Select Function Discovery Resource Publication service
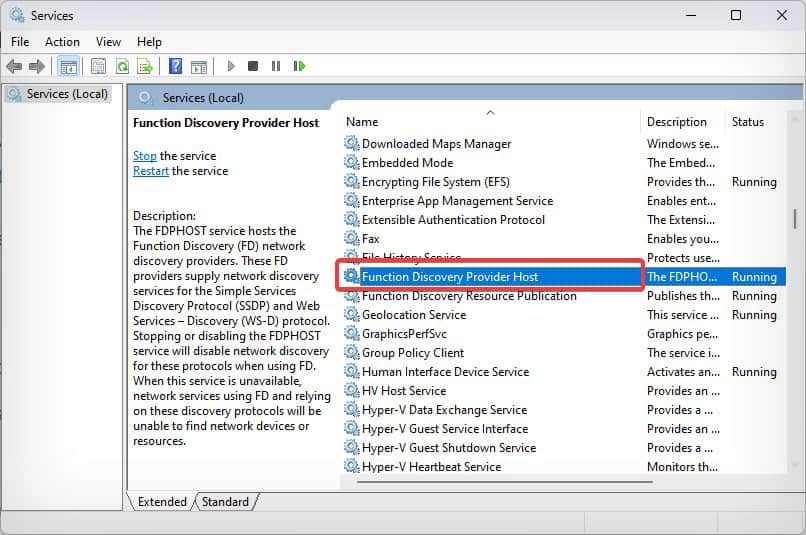This screenshot has width=806, height=535. (x=564, y=296)
